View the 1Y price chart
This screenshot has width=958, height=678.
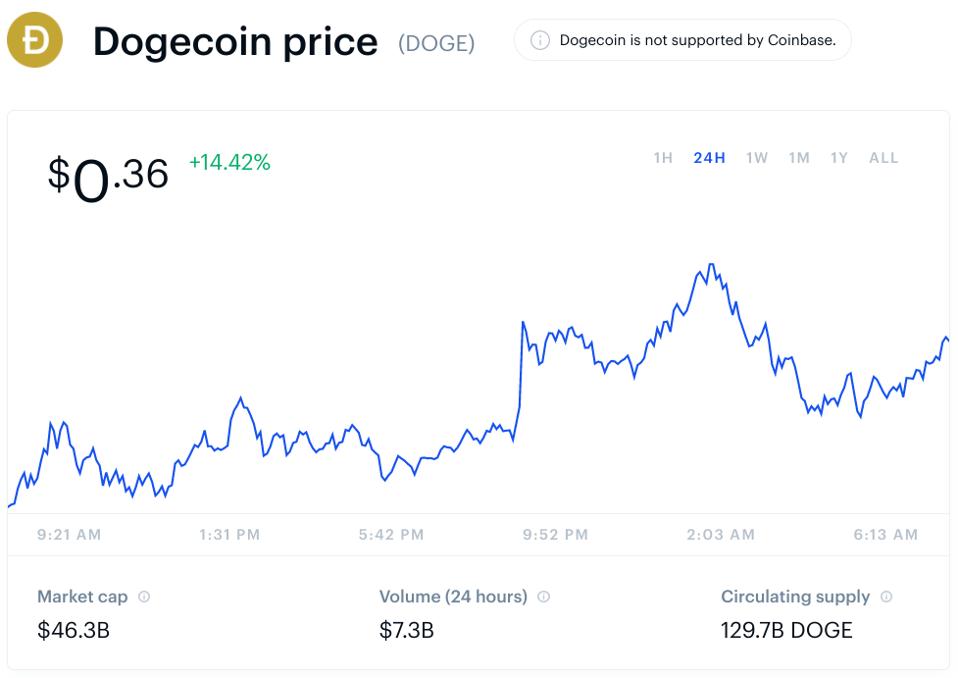pyautogui.click(x=840, y=158)
